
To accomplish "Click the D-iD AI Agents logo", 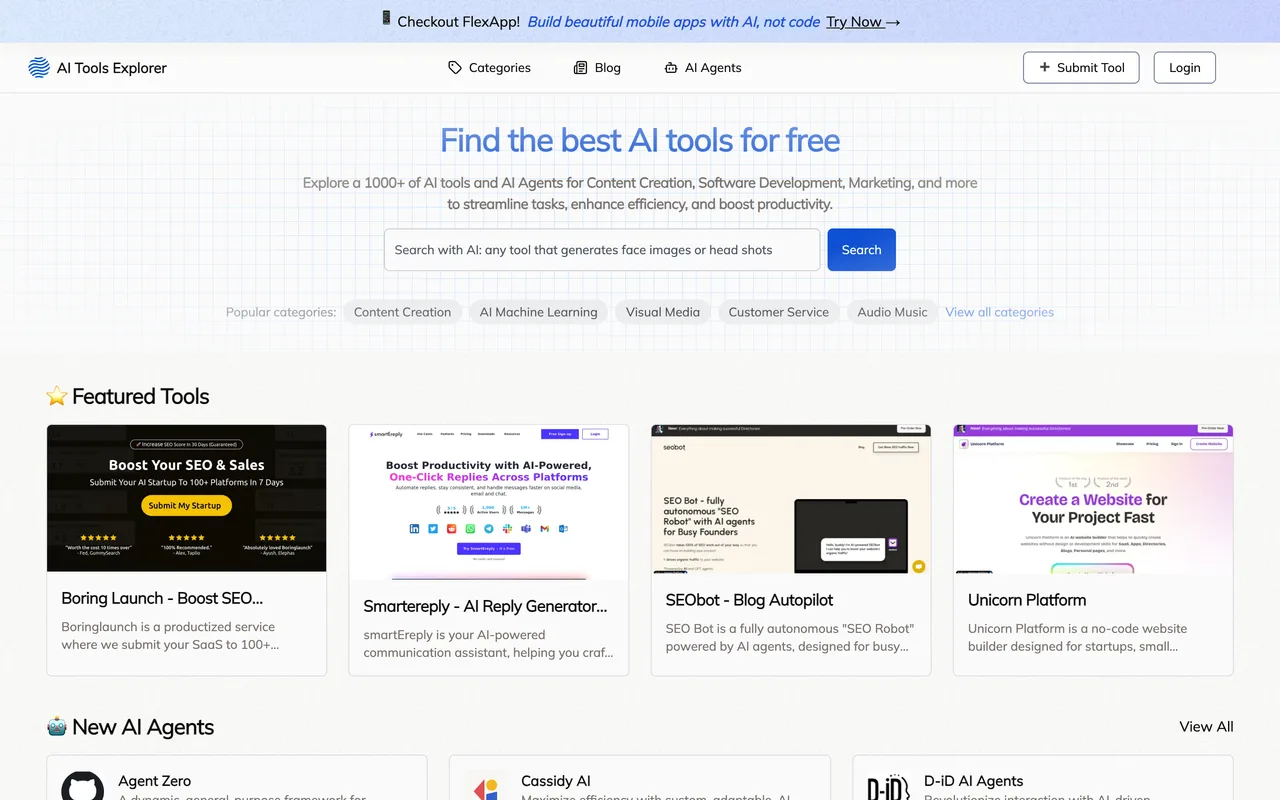I will click(x=888, y=786).
